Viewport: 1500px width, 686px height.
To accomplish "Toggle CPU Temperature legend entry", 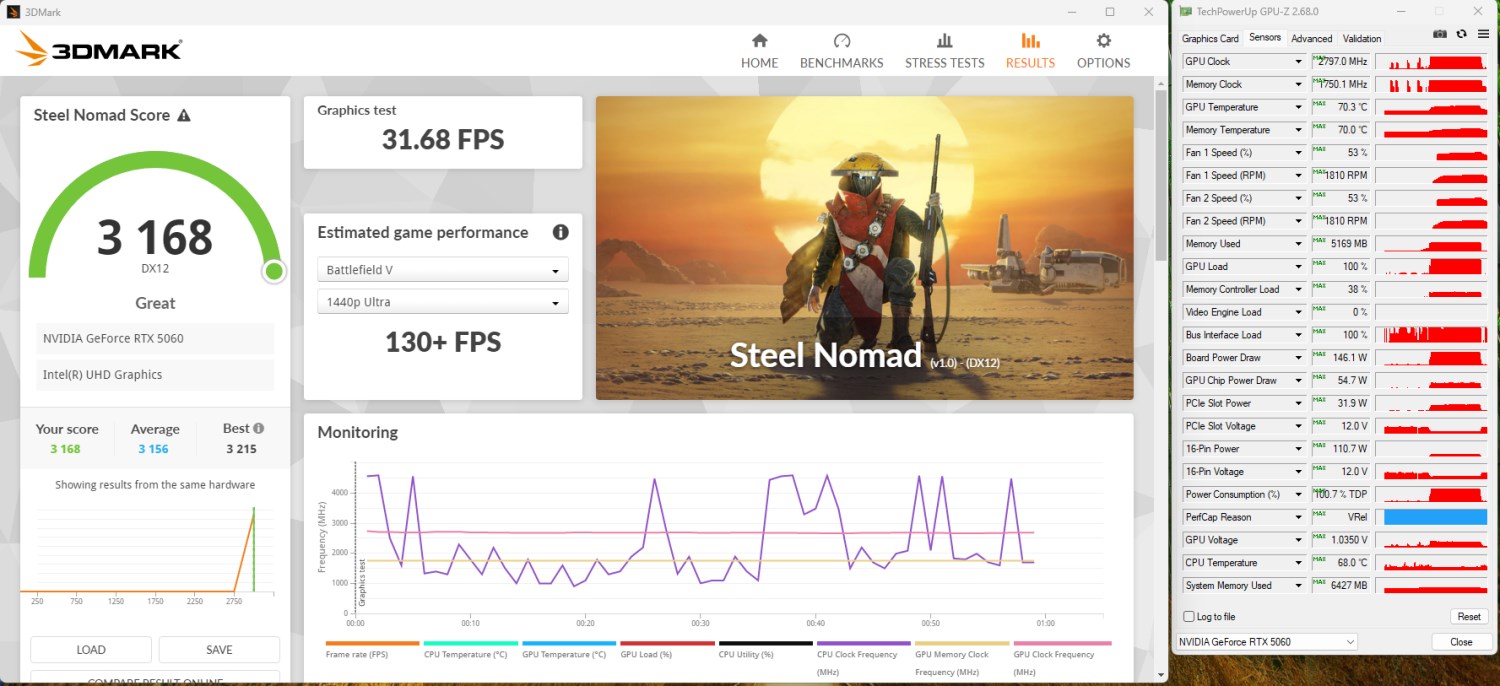I will [470, 649].
